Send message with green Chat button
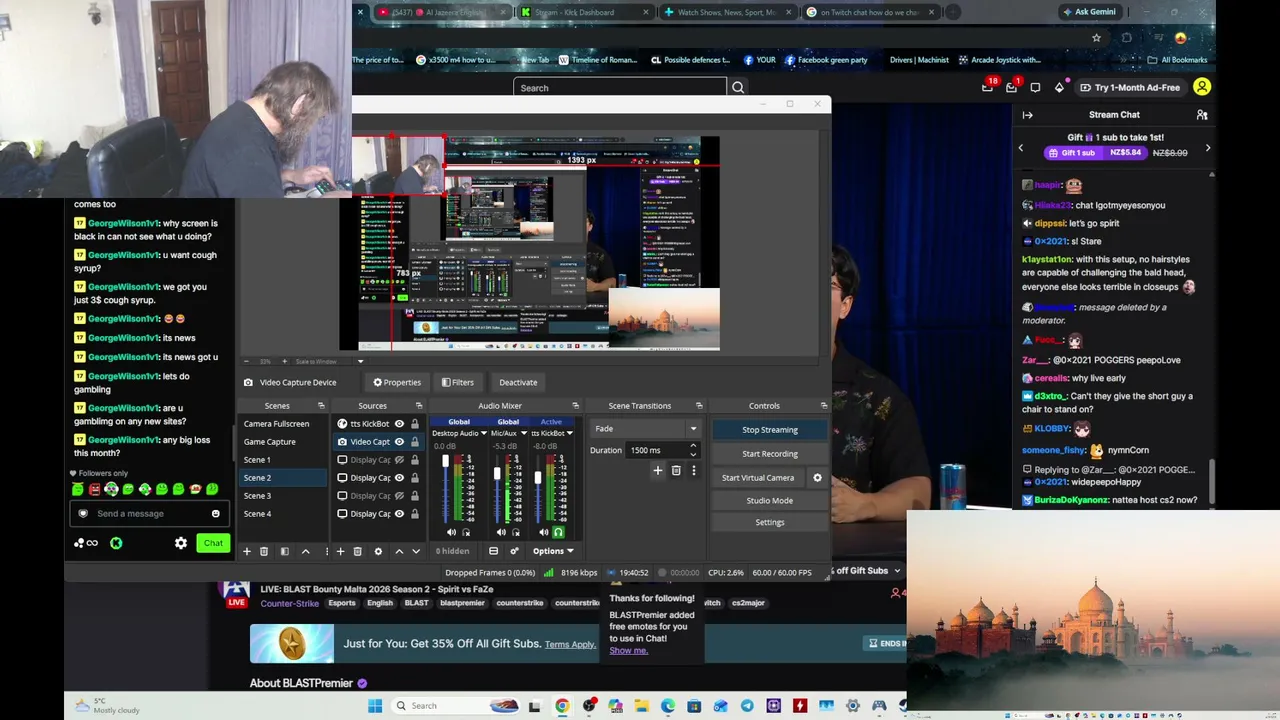The width and height of the screenshot is (1280, 720). (213, 543)
